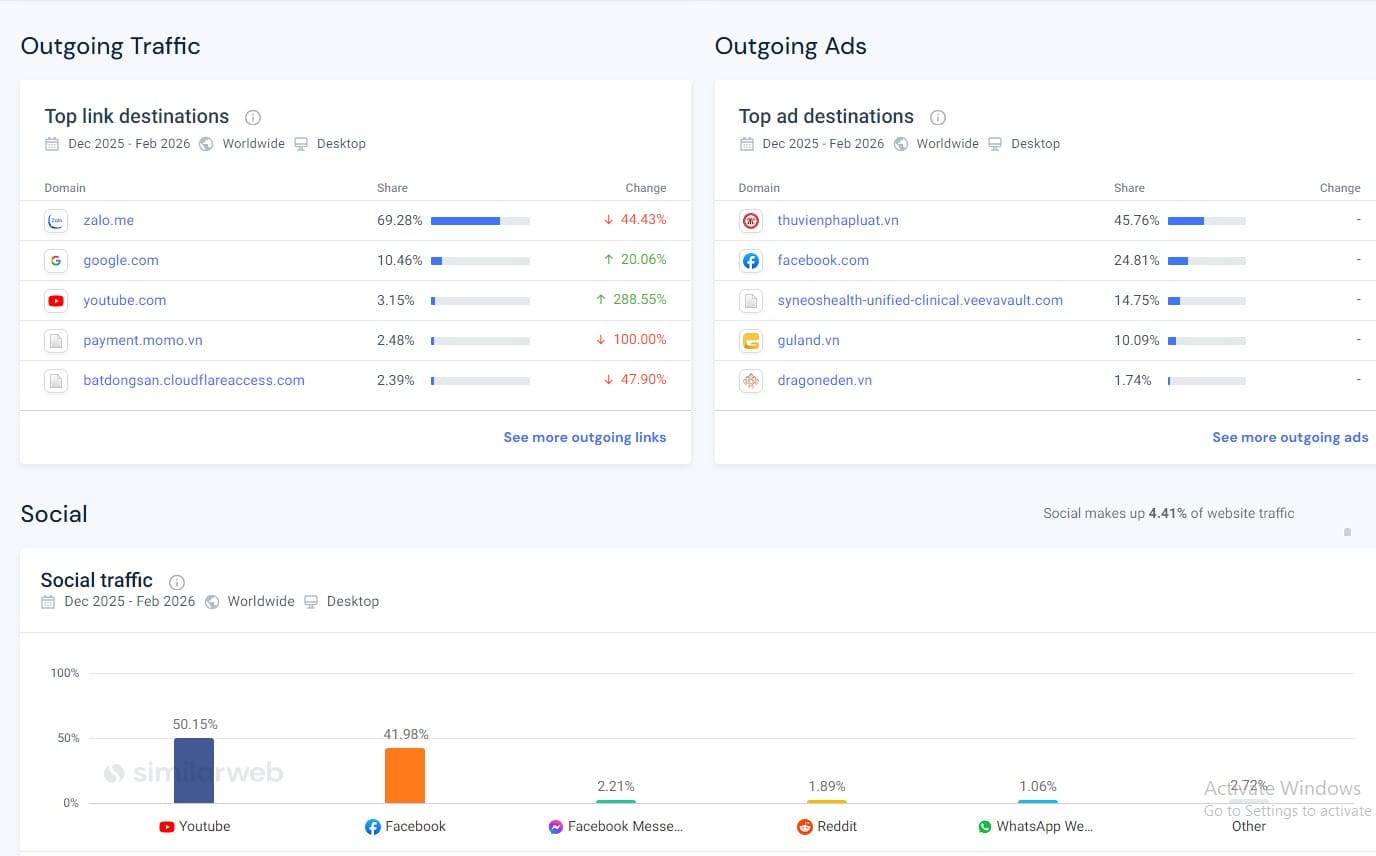
Task: Click the WhatsApp label under the chart
Action: [1044, 827]
